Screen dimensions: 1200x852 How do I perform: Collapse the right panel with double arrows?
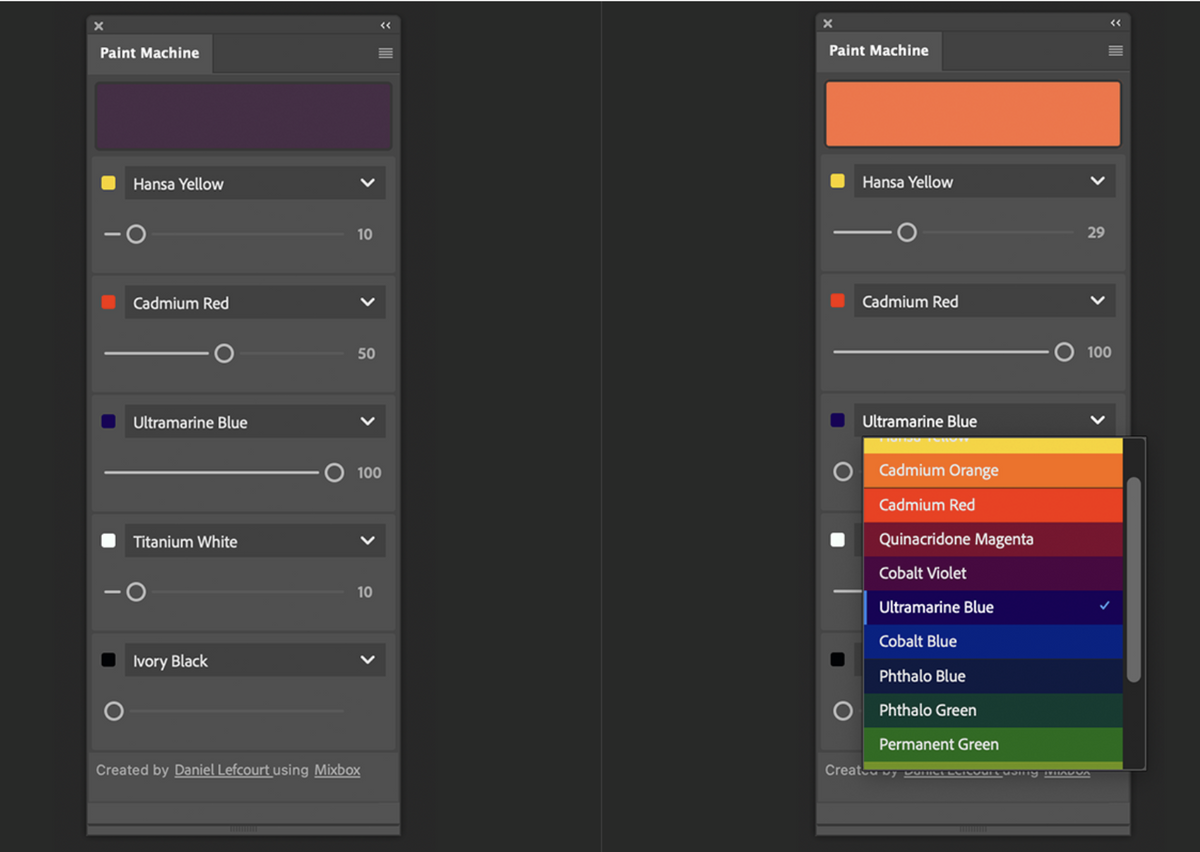(1115, 23)
